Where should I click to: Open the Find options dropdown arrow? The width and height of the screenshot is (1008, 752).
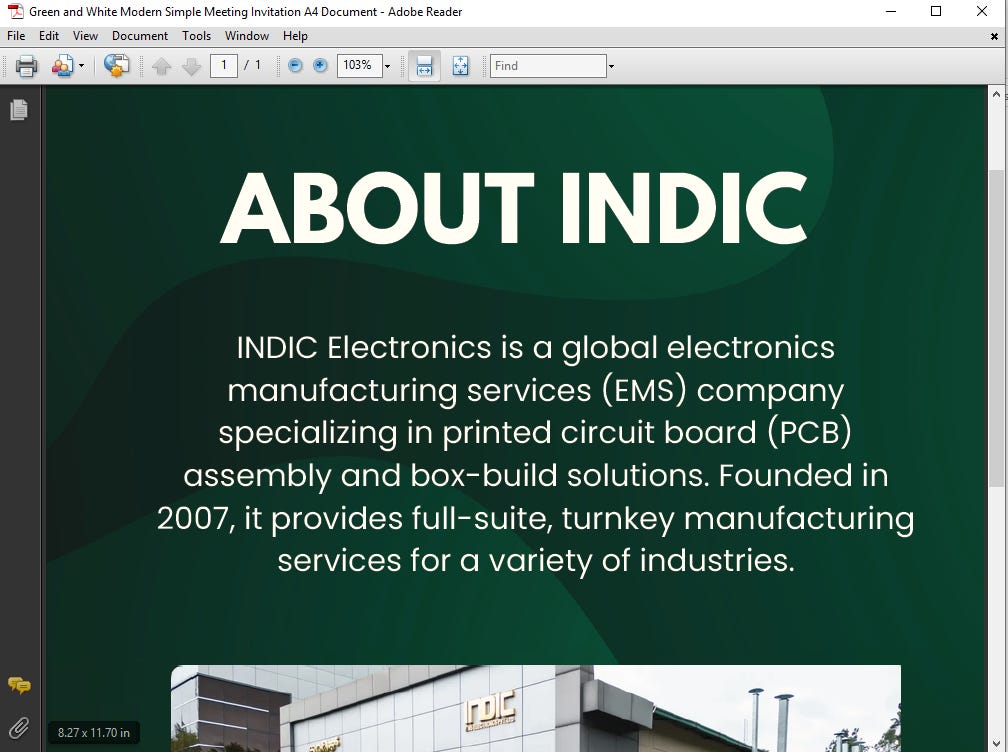(x=611, y=66)
